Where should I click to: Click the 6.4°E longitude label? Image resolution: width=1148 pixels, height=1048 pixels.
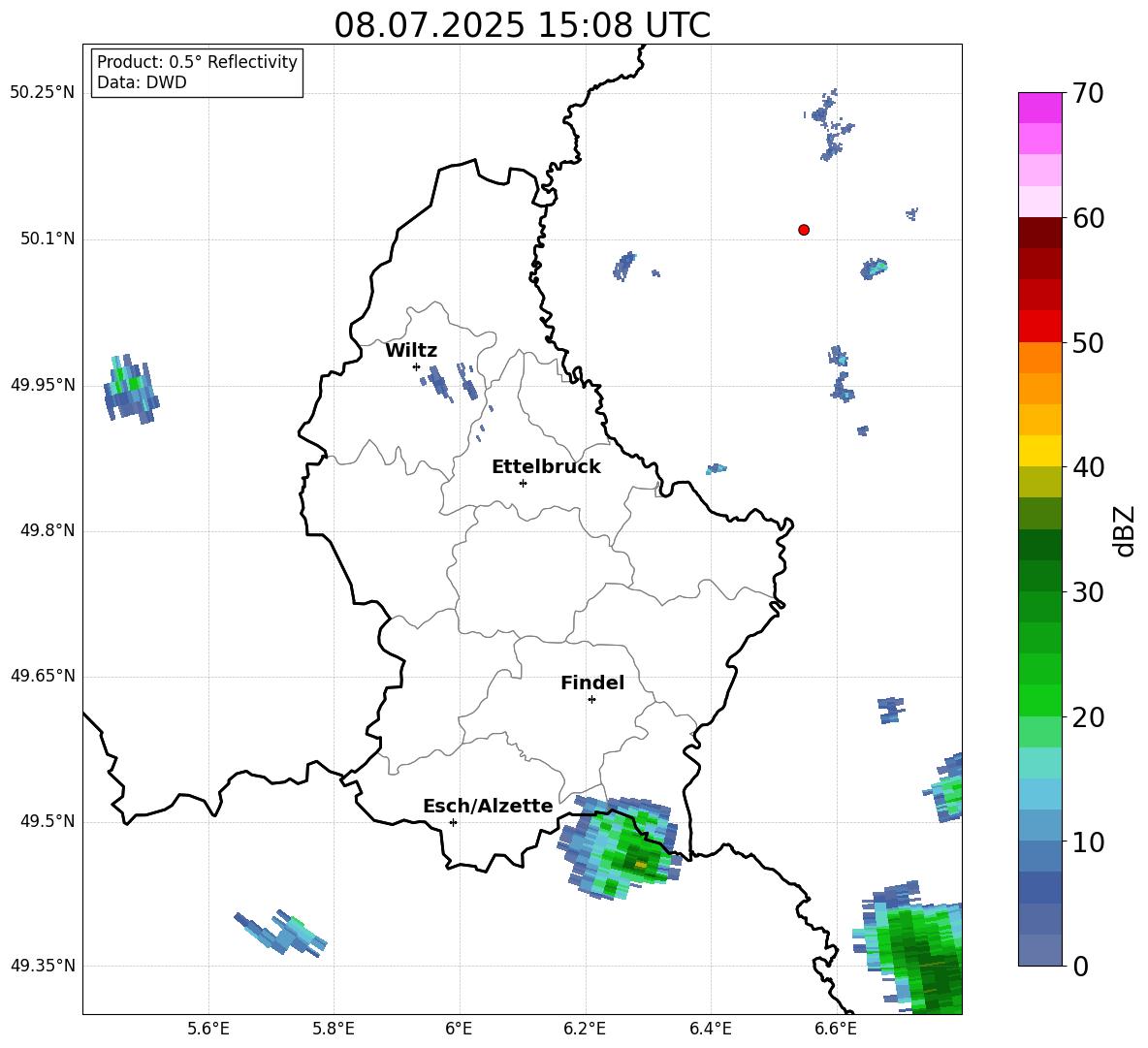(x=710, y=1029)
